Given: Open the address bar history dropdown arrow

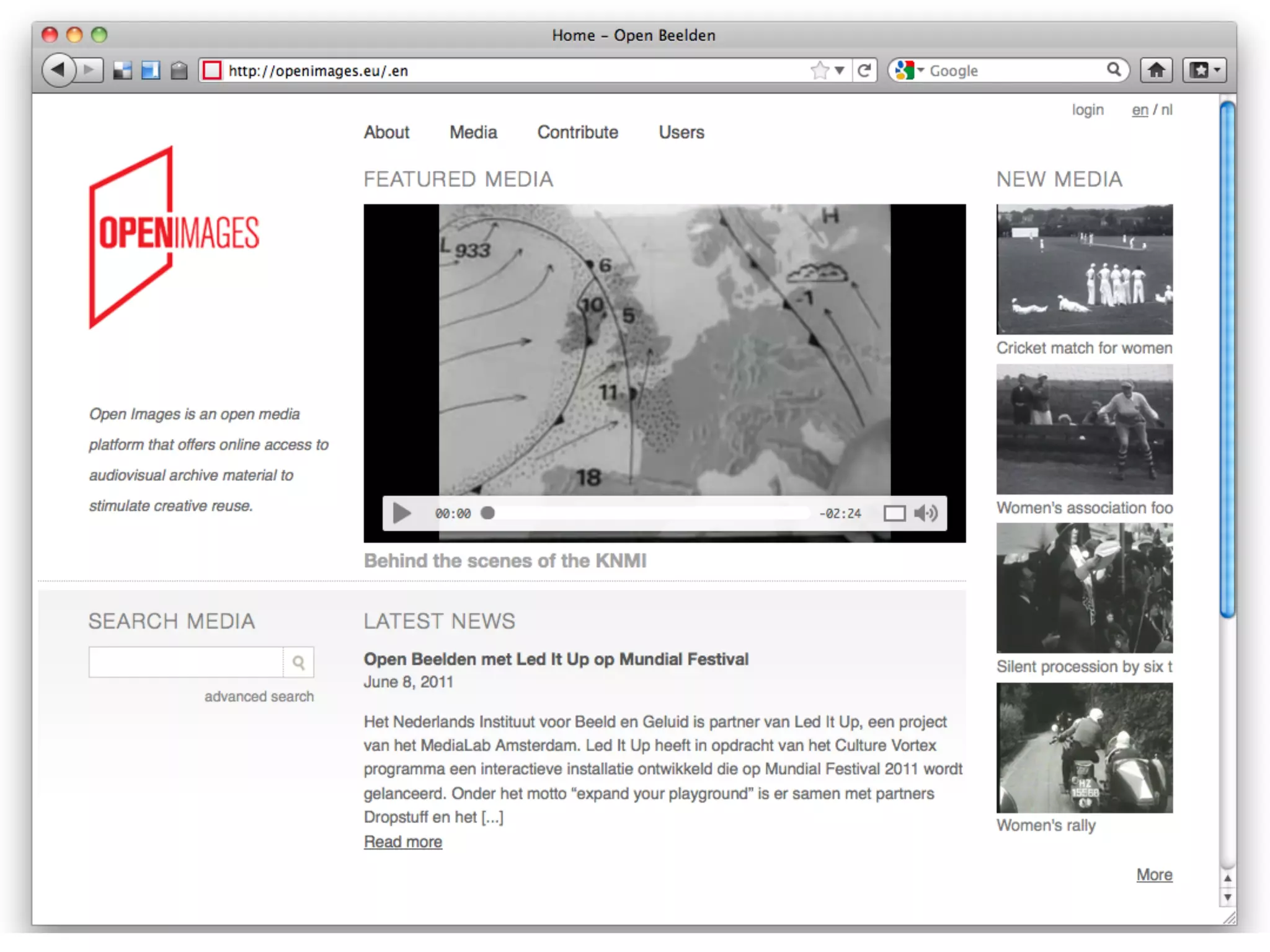Looking at the screenshot, I should pyautogui.click(x=840, y=70).
